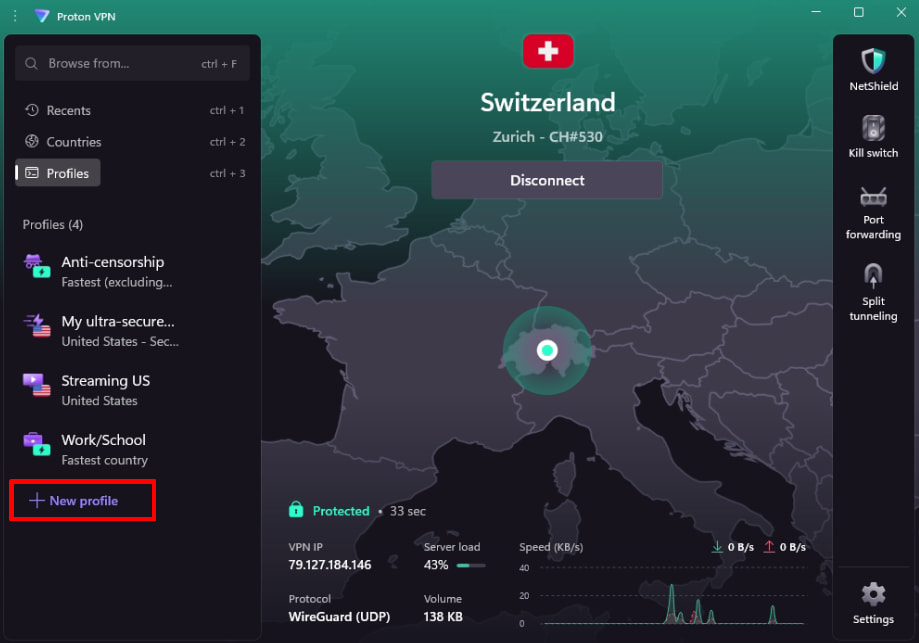
Task: Open the NetShield shield icon
Action: [873, 61]
